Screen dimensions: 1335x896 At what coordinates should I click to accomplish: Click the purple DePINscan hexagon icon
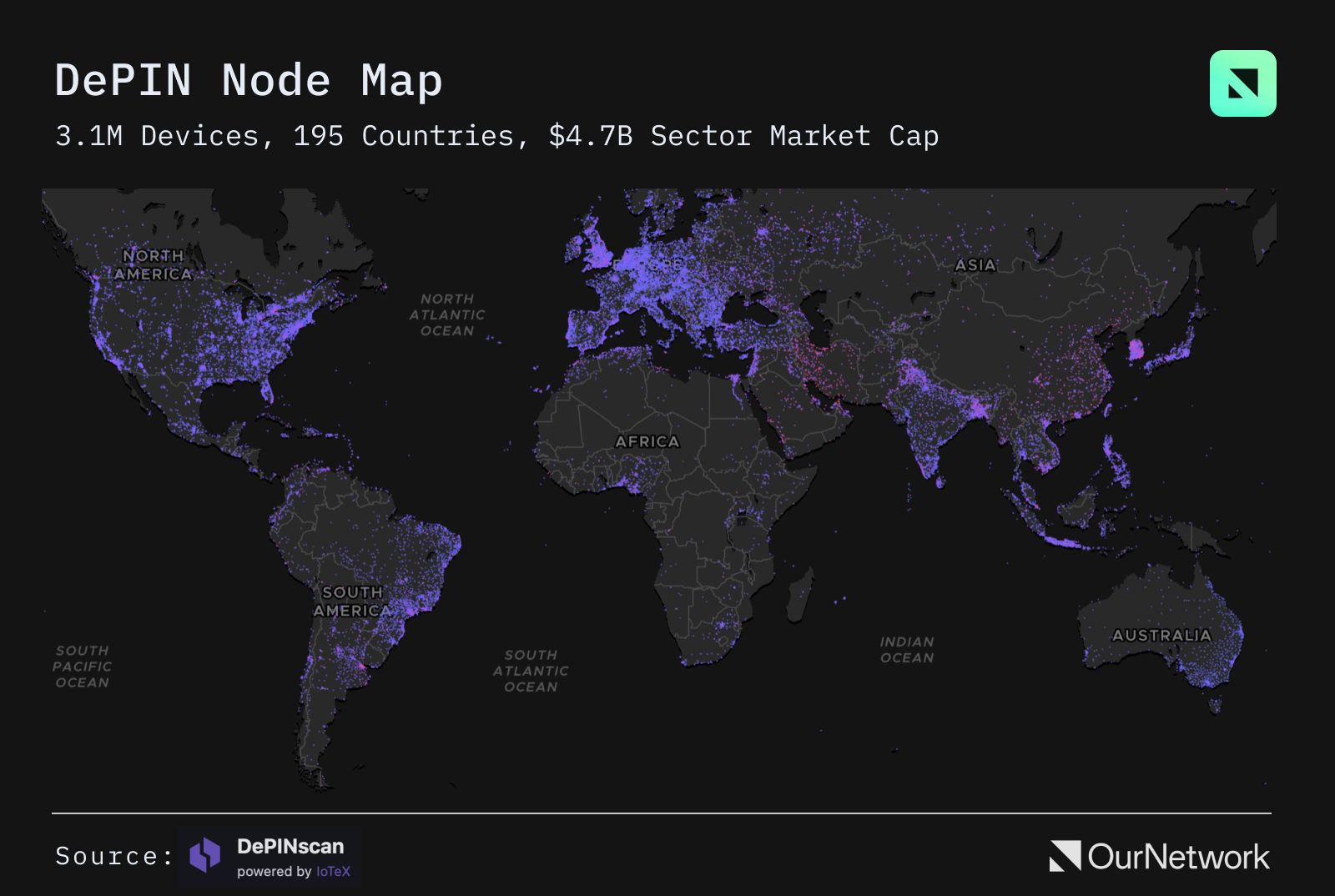point(205,855)
